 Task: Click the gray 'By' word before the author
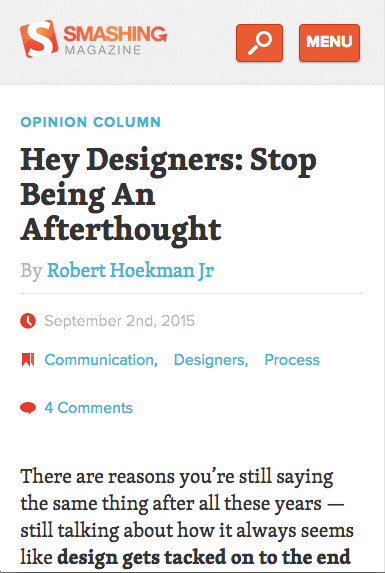tap(31, 271)
